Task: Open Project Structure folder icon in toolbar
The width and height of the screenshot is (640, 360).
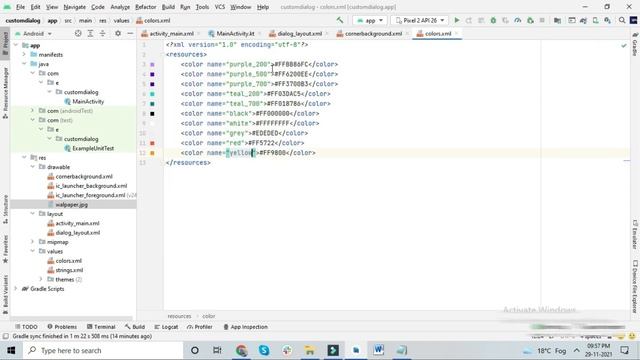Action: tap(557, 20)
